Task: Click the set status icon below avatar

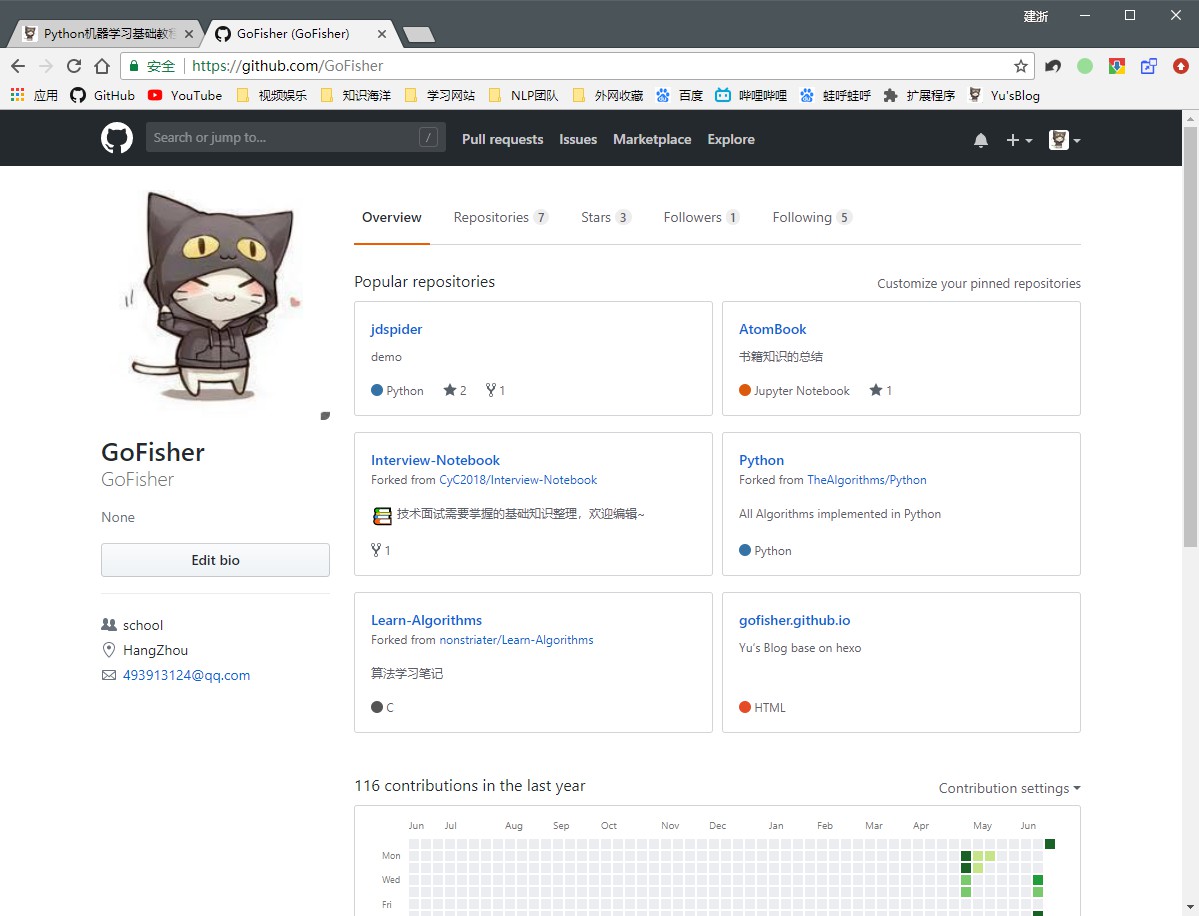Action: click(325, 415)
